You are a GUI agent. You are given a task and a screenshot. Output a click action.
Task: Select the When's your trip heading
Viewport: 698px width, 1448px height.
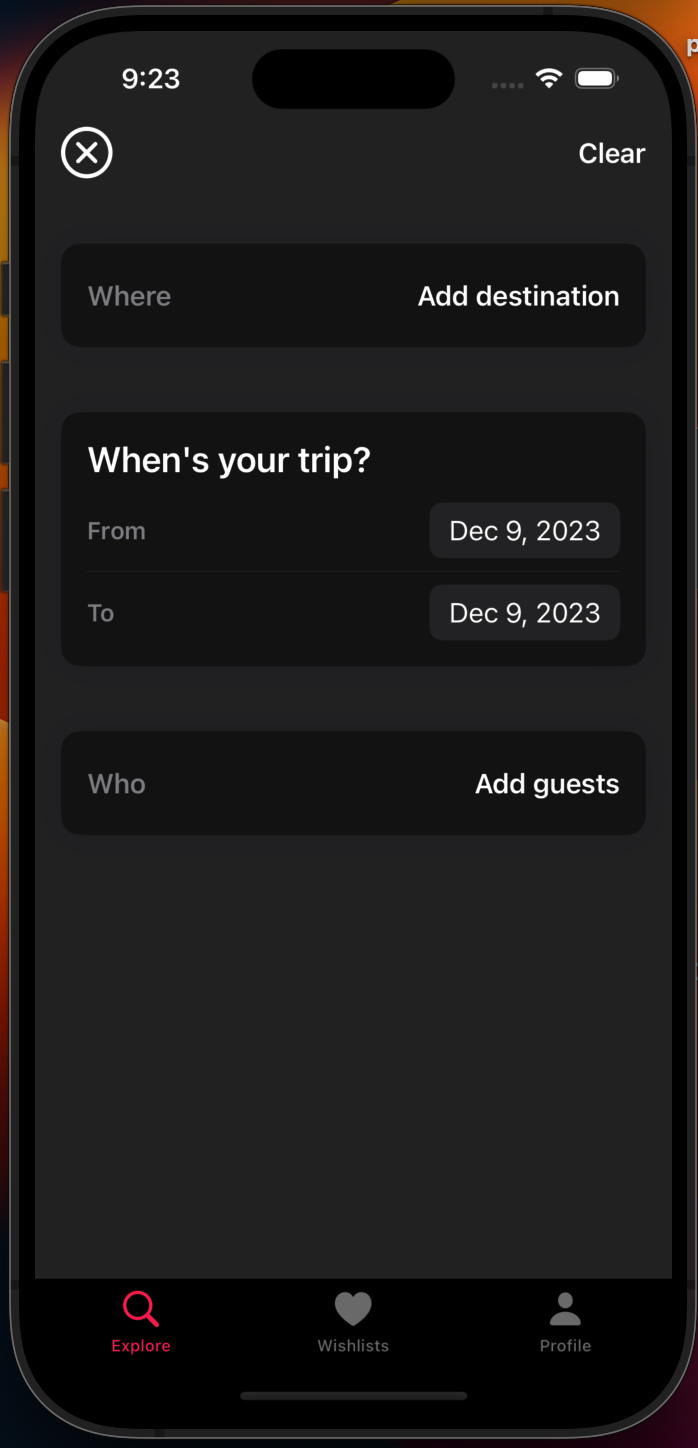point(229,459)
